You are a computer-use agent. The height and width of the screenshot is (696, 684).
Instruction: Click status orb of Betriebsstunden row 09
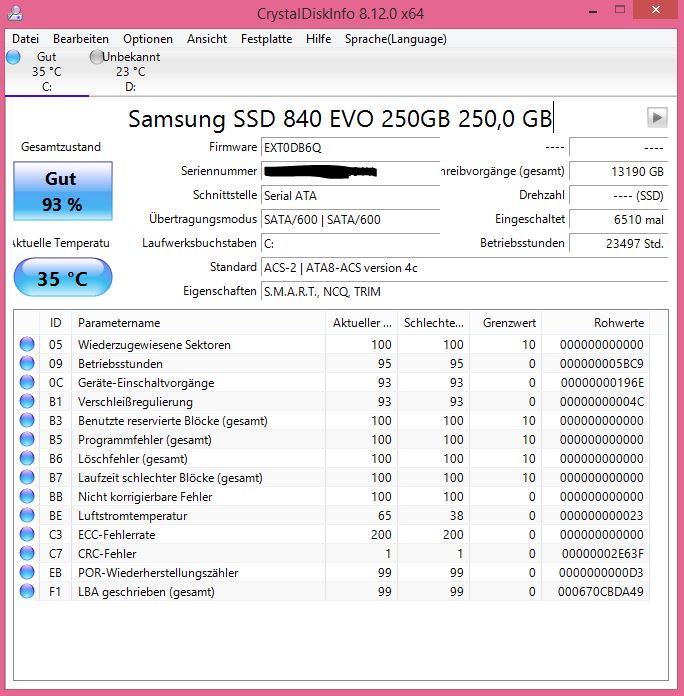tap(27, 363)
